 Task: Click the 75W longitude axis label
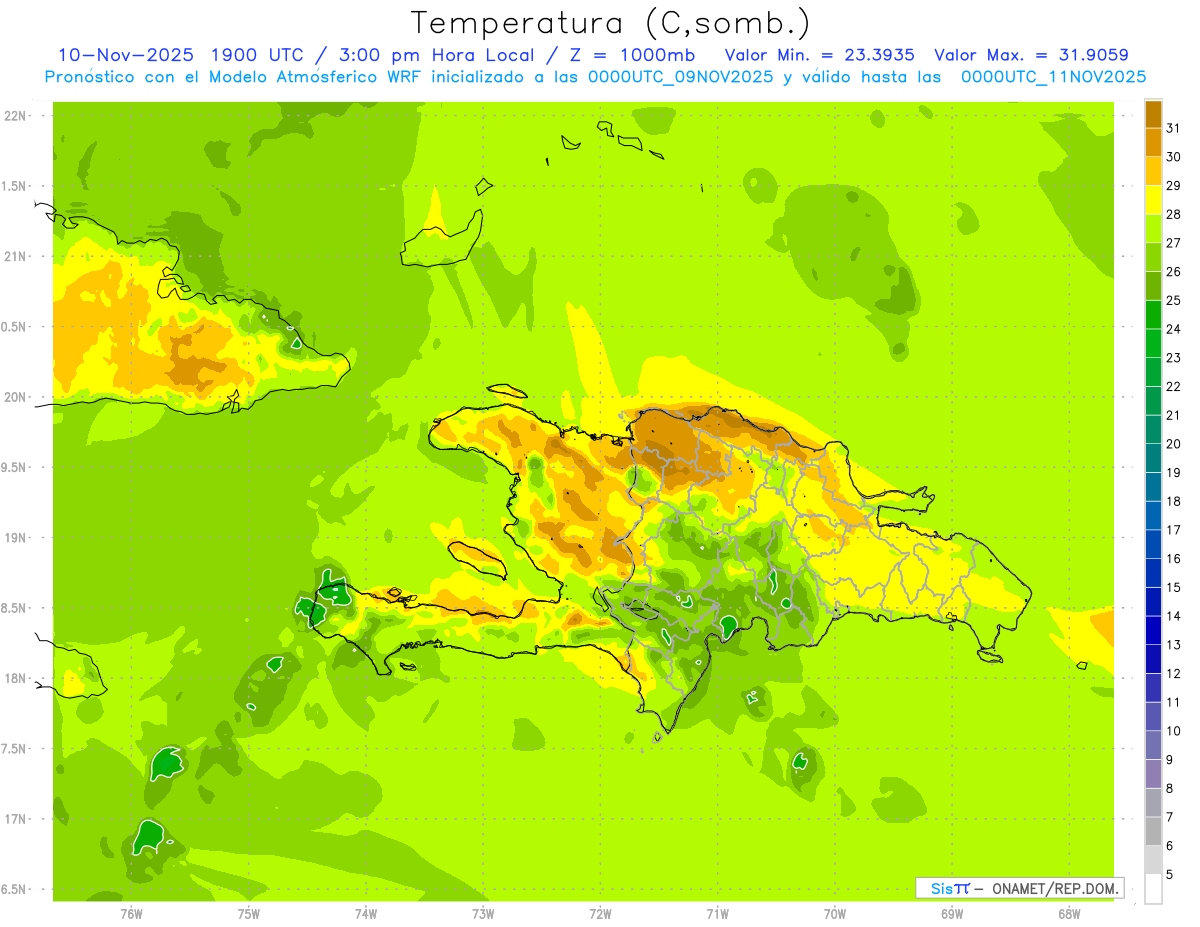pos(249,914)
